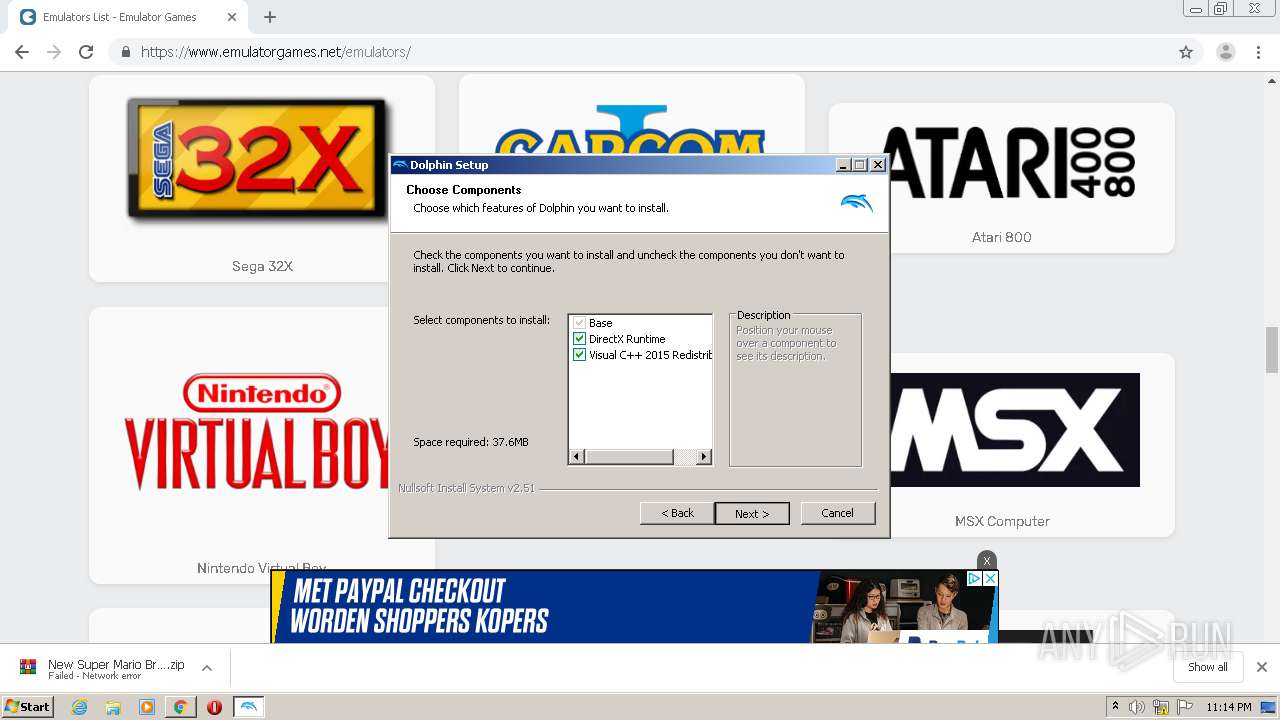Close the Emulators List tab
This screenshot has width=1280, height=720.
click(x=232, y=17)
